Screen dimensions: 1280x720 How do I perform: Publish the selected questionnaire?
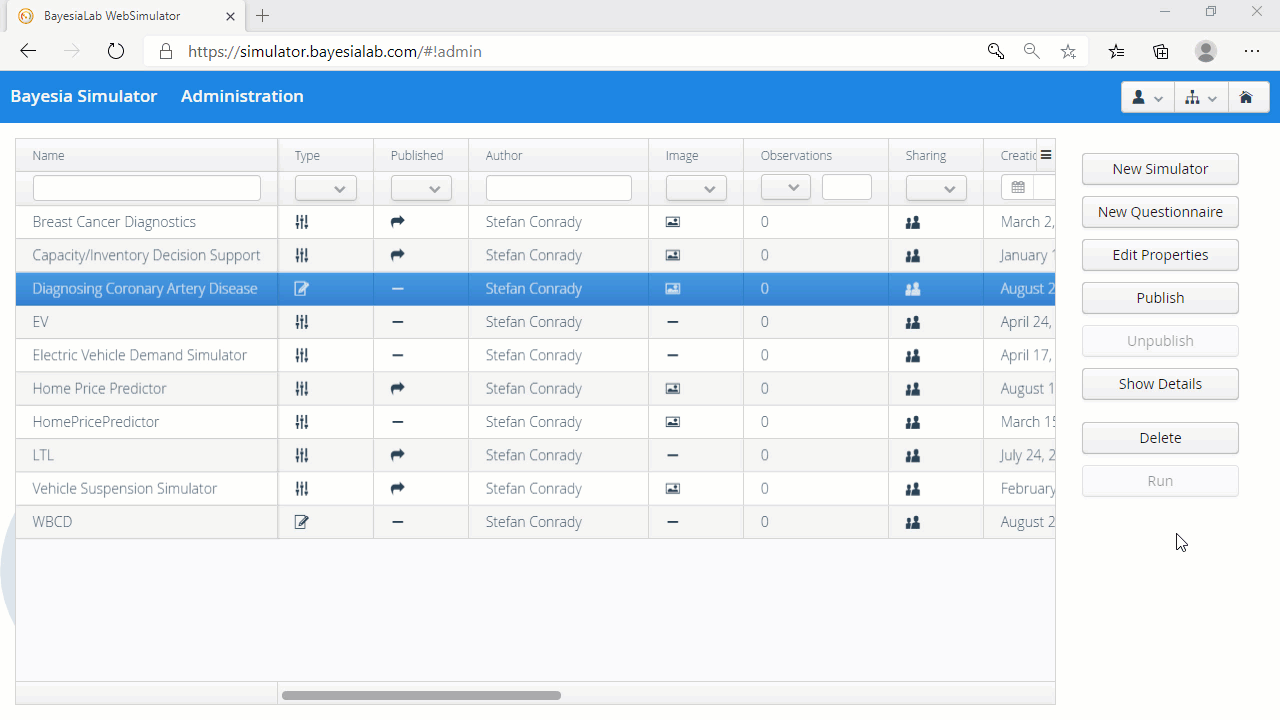[1160, 298]
